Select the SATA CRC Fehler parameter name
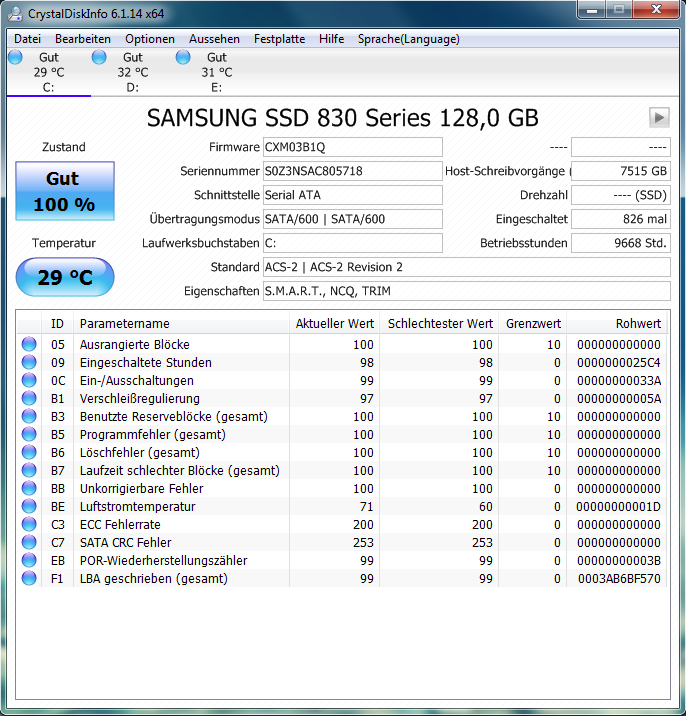Viewport: 686px width, 716px height. [126, 542]
